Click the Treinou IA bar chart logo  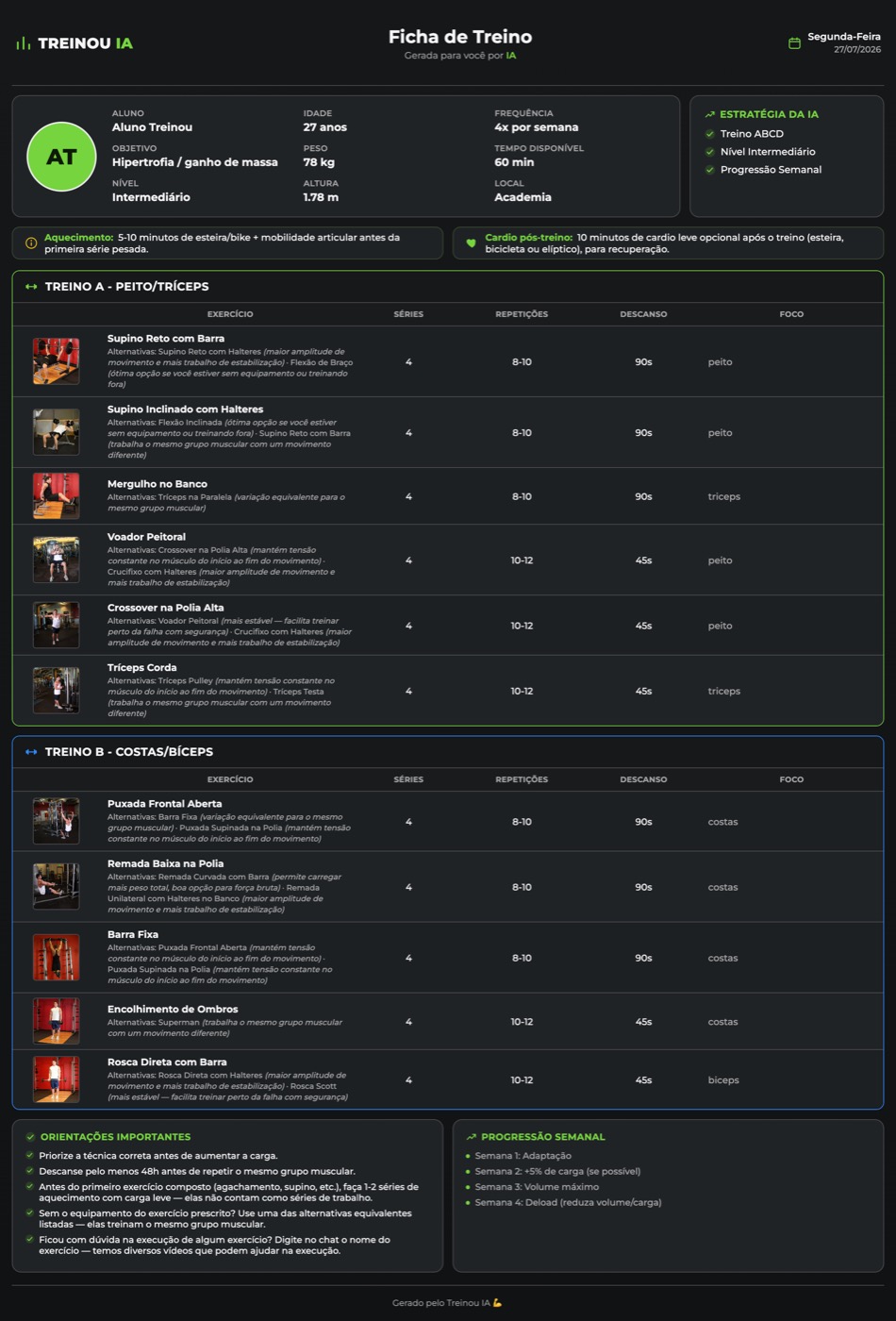[23, 43]
